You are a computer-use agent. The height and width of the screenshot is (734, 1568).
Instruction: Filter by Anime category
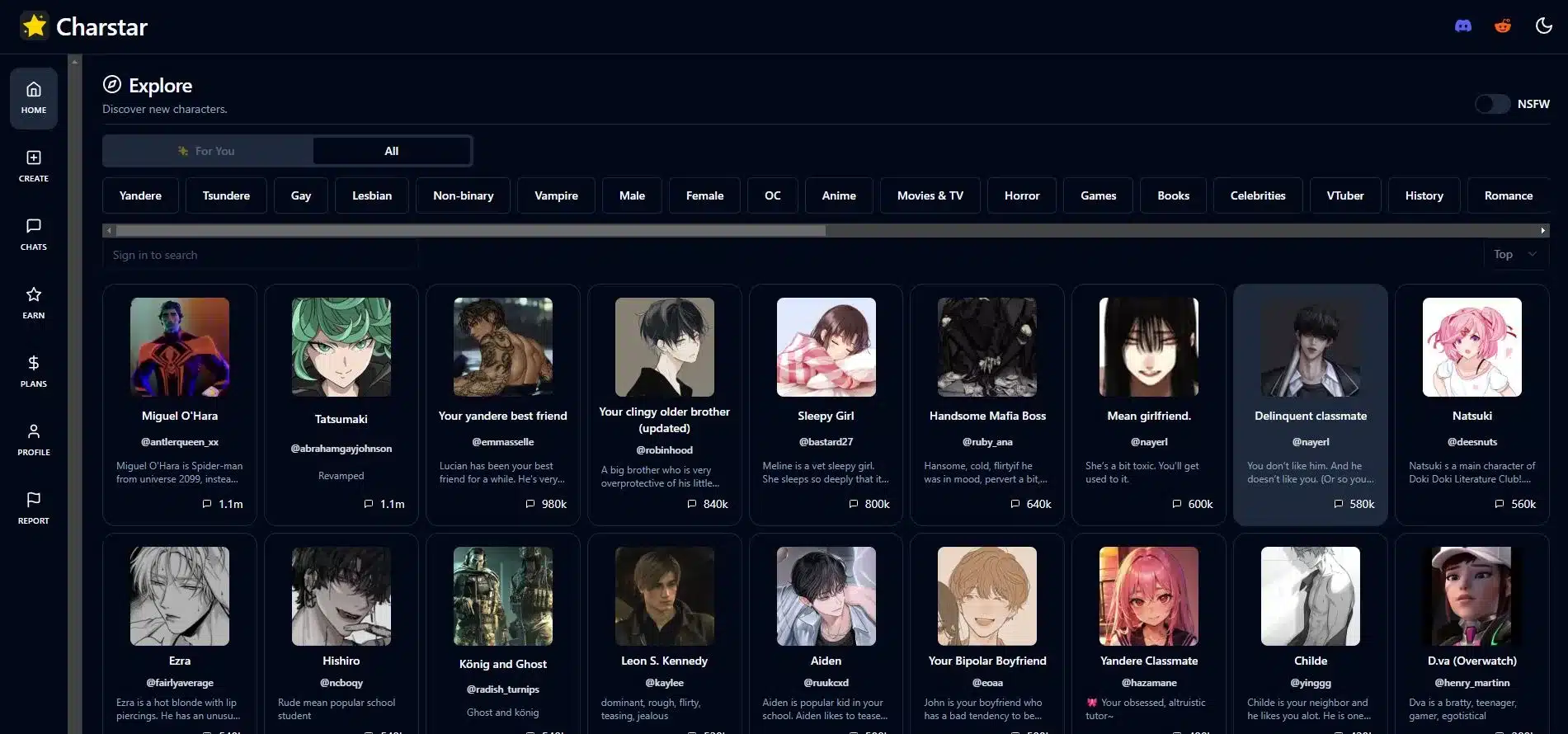click(839, 195)
